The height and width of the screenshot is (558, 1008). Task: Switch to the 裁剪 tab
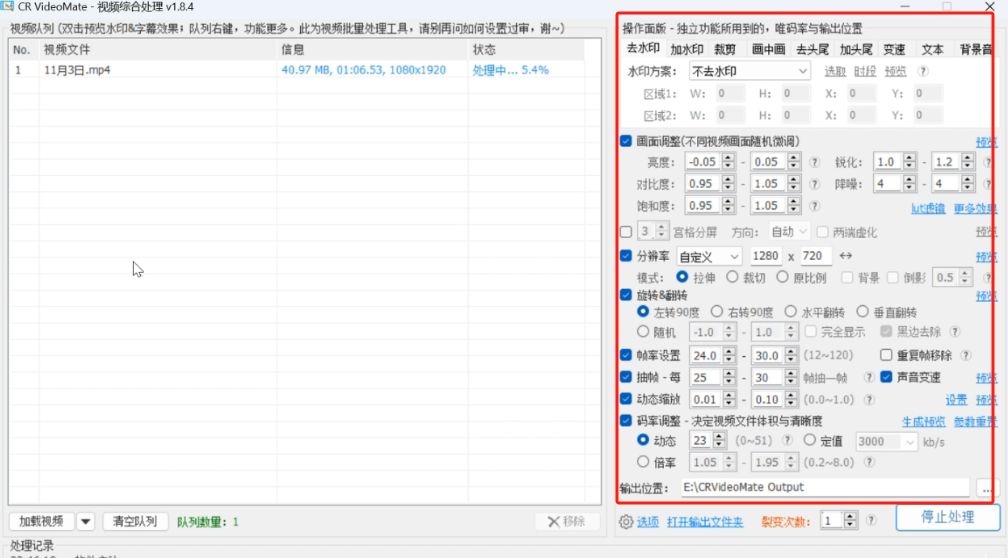click(x=725, y=50)
